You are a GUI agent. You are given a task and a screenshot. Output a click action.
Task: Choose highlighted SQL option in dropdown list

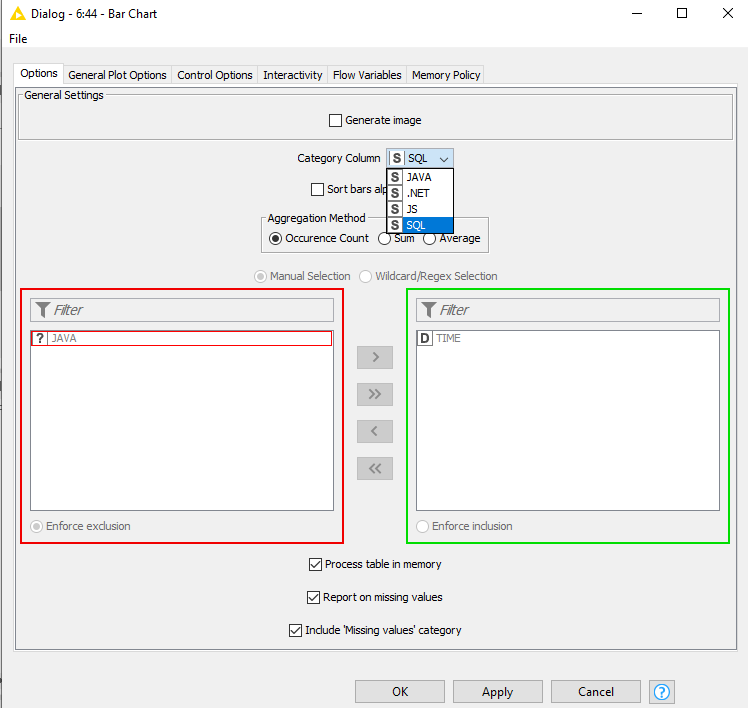420,225
